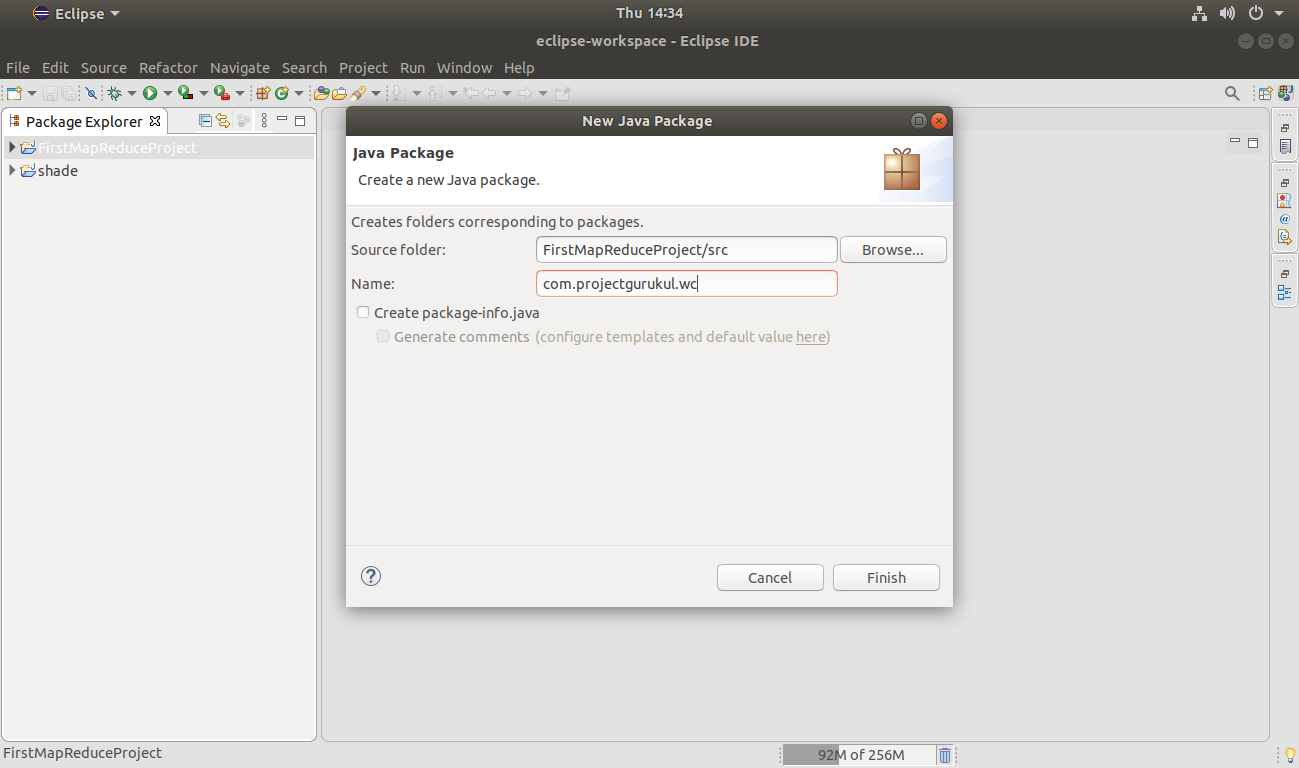Open Package Explorer view menu (three dots)
The height and width of the screenshot is (768, 1299).
(x=264, y=121)
